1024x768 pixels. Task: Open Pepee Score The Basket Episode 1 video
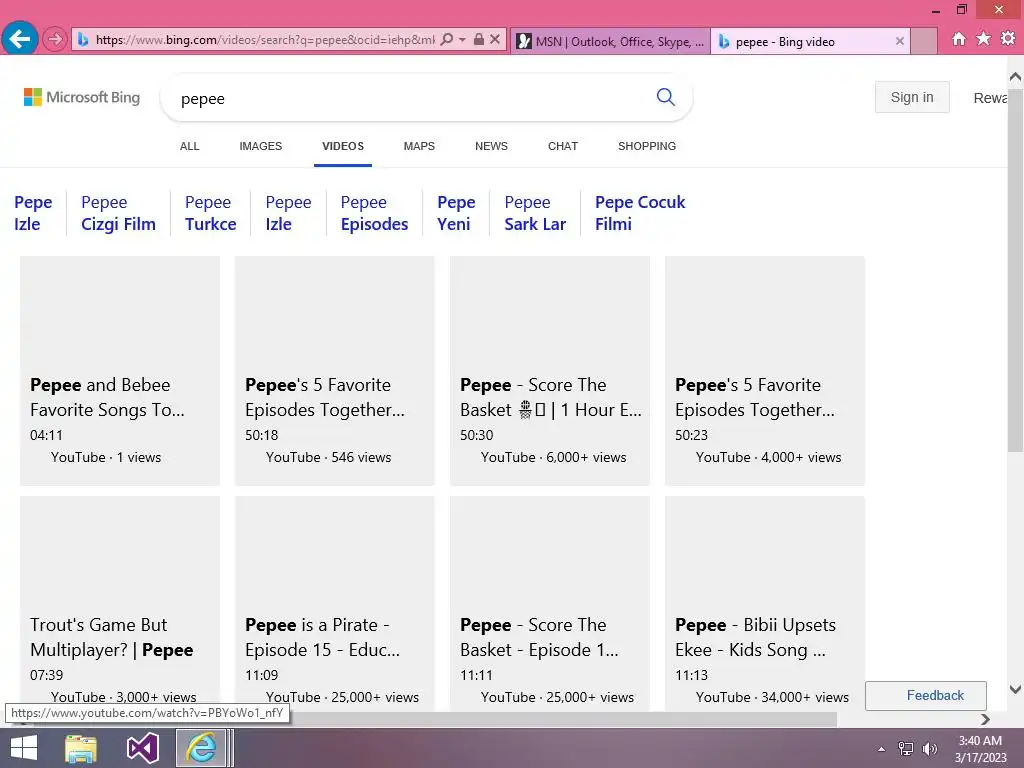pos(550,603)
